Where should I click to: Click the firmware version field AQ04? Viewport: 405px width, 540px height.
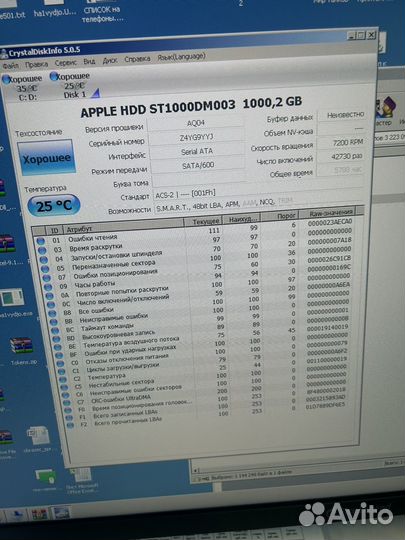pyautogui.click(x=196, y=123)
